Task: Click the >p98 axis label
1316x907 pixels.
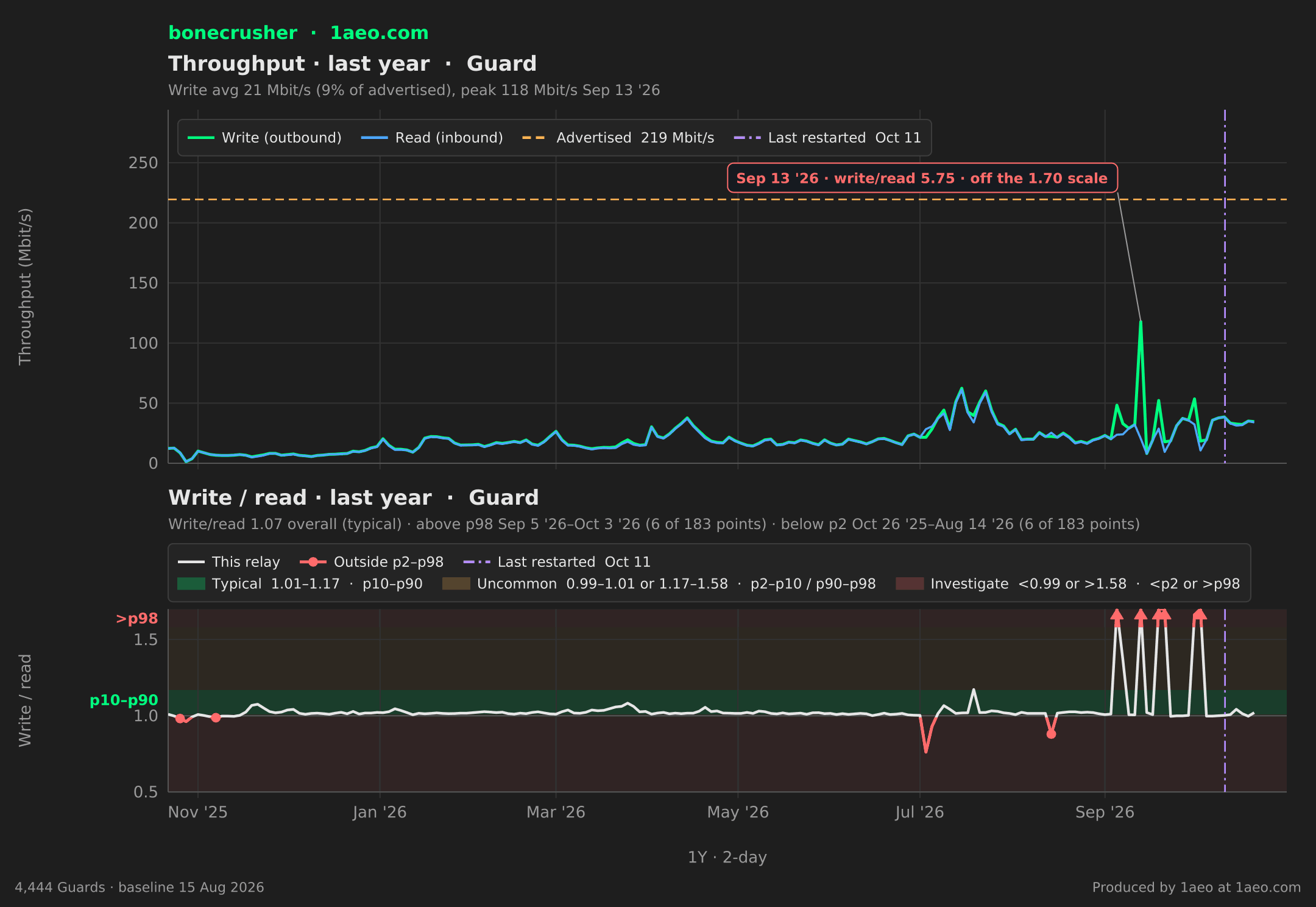Action: coord(137,619)
